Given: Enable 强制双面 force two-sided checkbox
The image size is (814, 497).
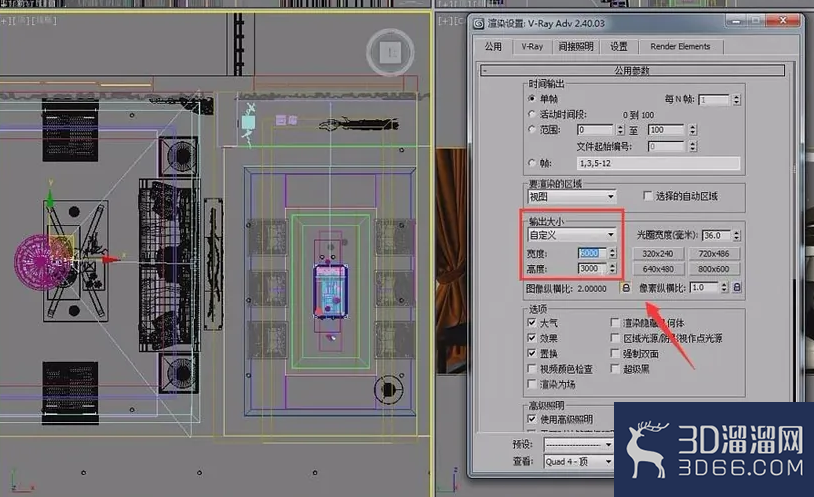Looking at the screenshot, I should tap(615, 353).
